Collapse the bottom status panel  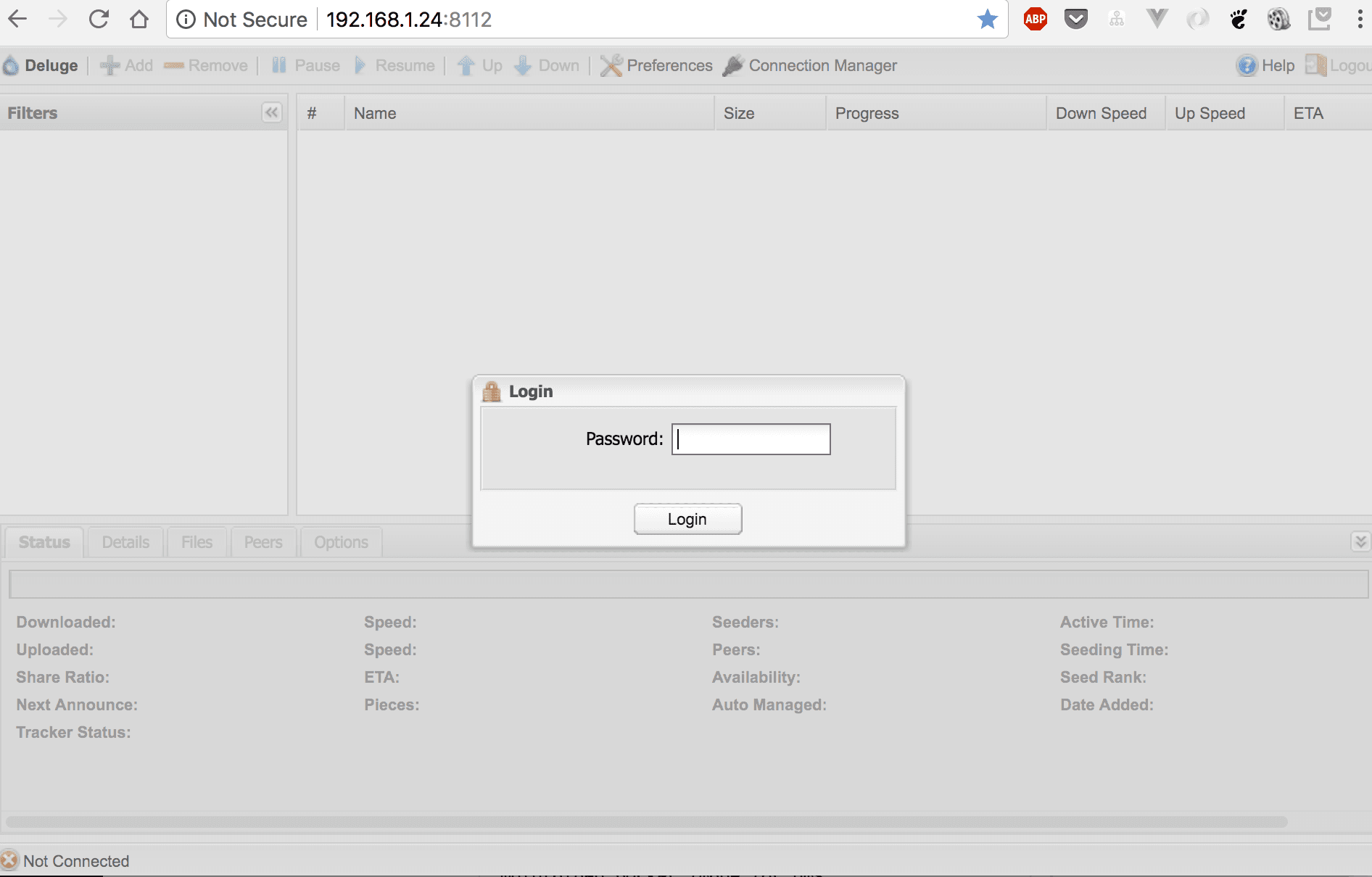coord(1360,541)
